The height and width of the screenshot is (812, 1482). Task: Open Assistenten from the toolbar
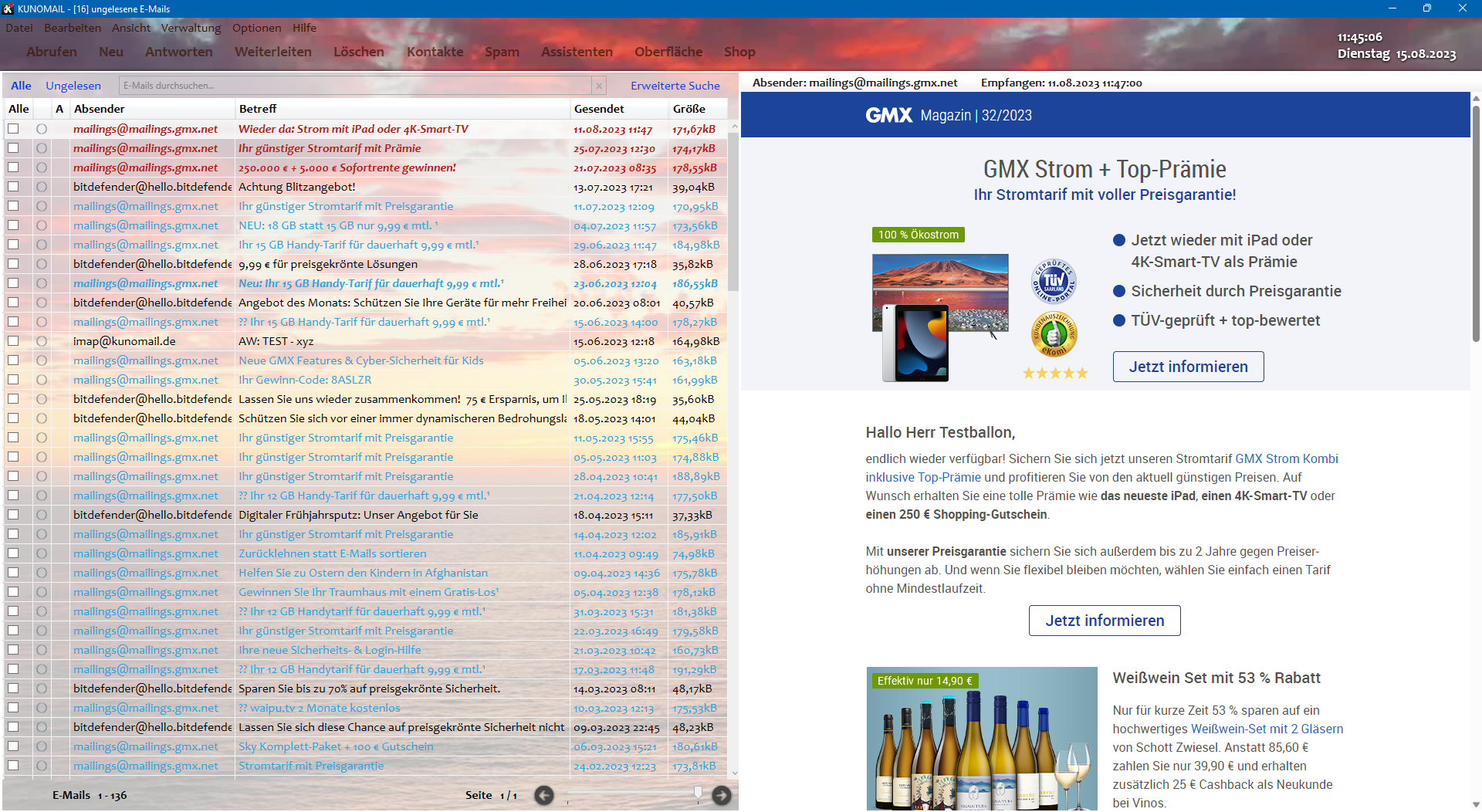[x=577, y=52]
